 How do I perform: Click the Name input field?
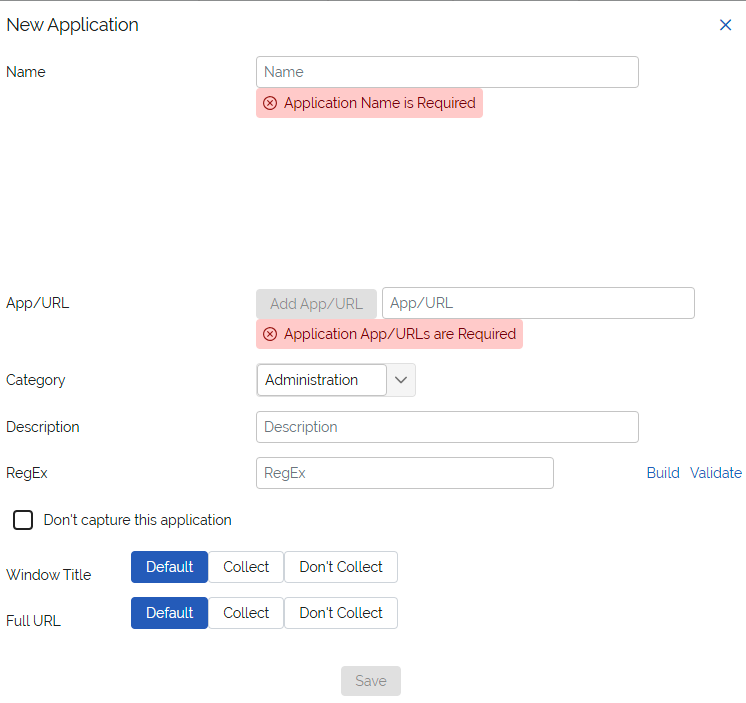pos(447,72)
